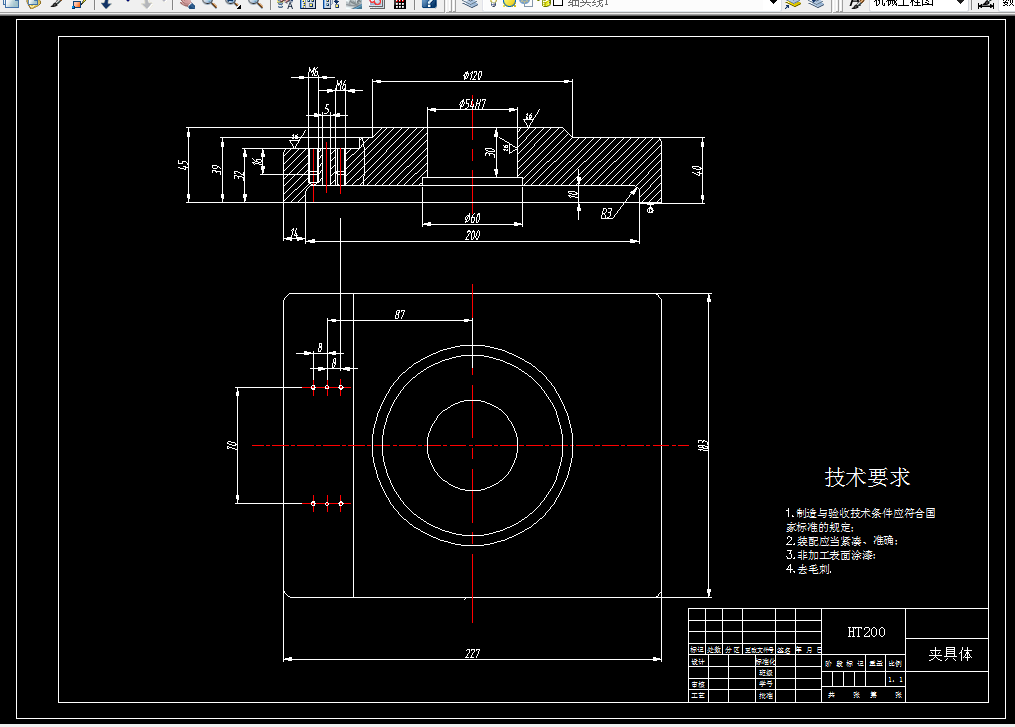The height and width of the screenshot is (727, 1015).
Task: Select the 70 hole spacing dimension
Action: pyautogui.click(x=232, y=445)
